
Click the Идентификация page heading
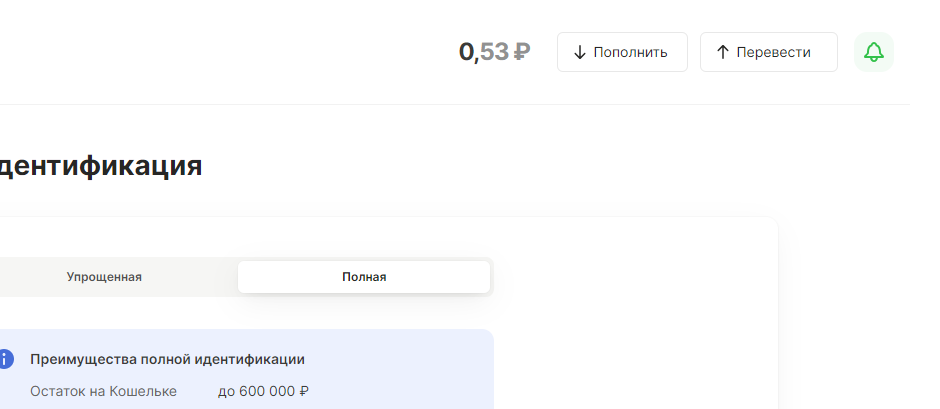click(101, 166)
